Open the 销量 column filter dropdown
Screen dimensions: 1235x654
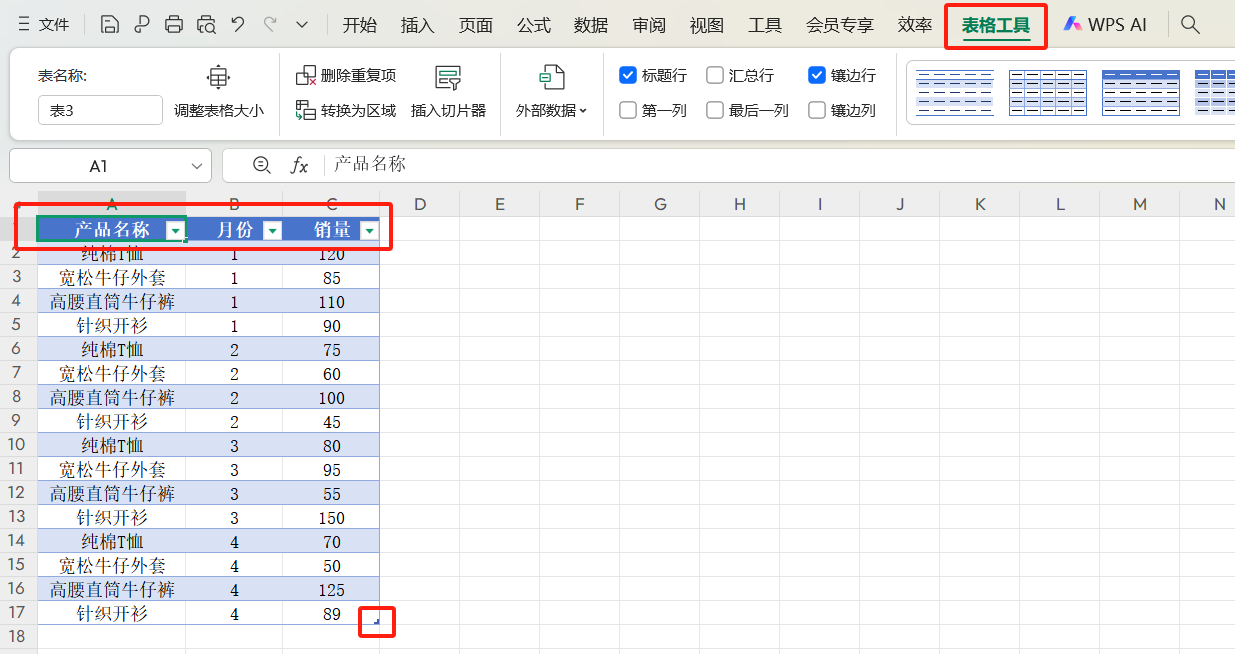coord(369,229)
